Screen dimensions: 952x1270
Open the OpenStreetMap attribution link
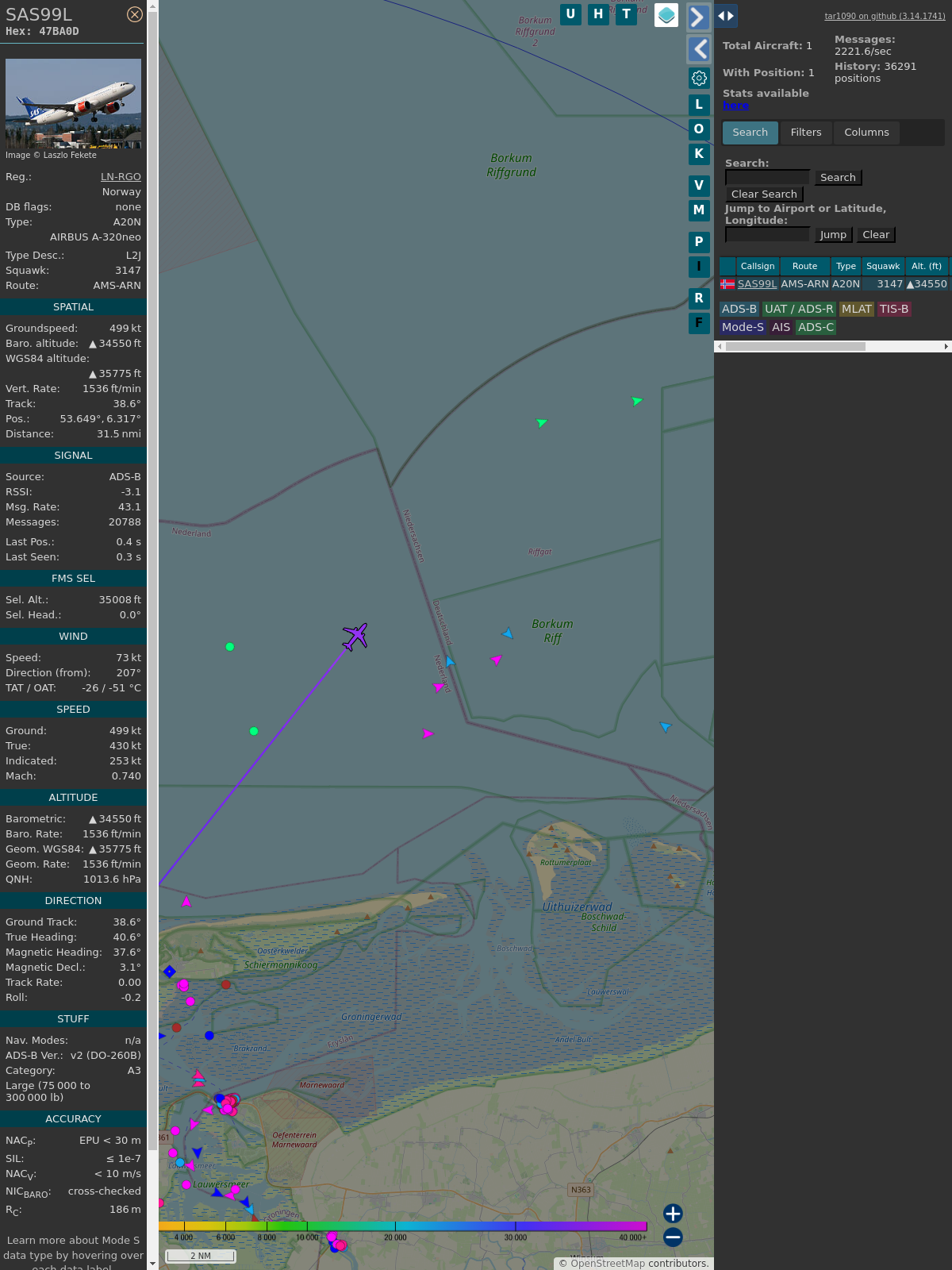pos(608,1264)
